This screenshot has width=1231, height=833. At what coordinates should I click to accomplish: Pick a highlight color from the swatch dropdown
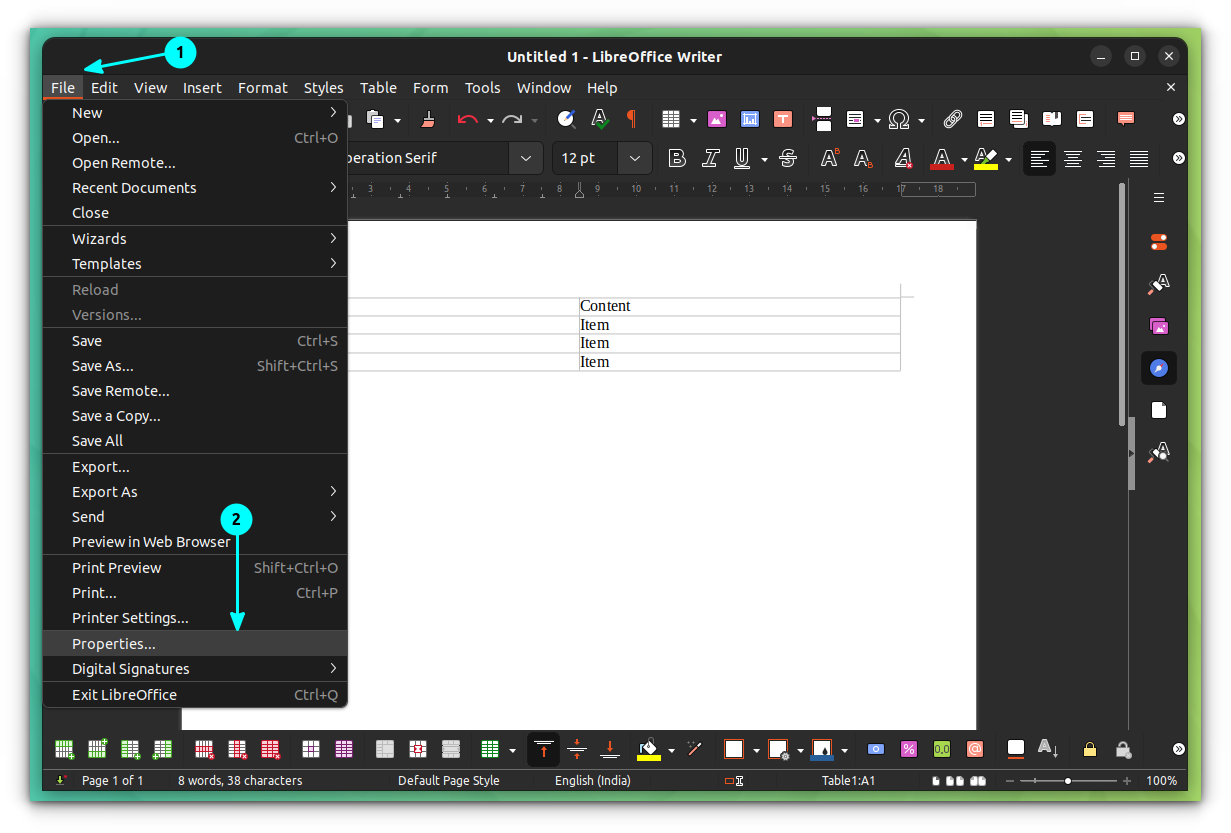(1007, 158)
